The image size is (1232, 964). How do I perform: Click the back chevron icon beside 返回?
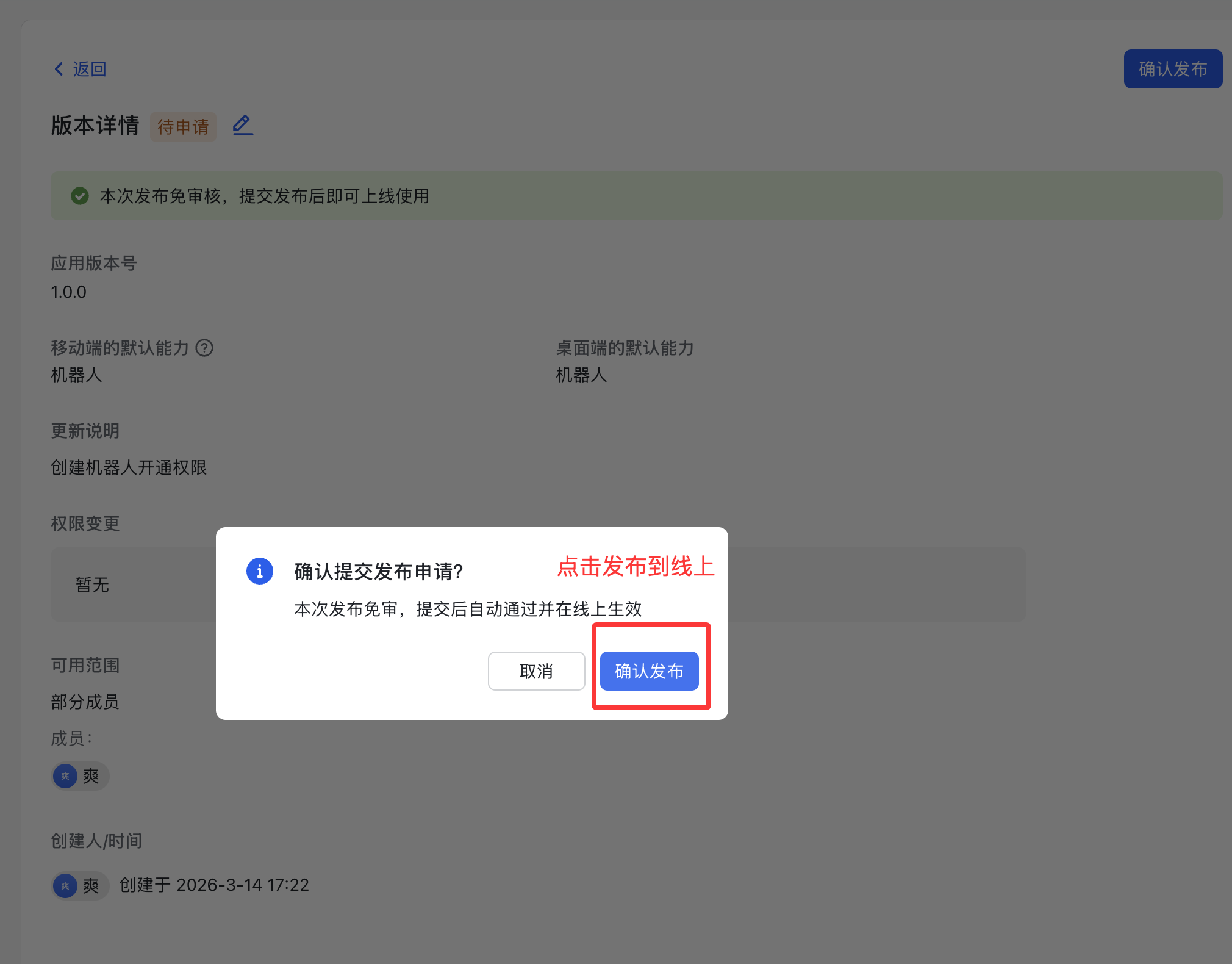(x=58, y=69)
